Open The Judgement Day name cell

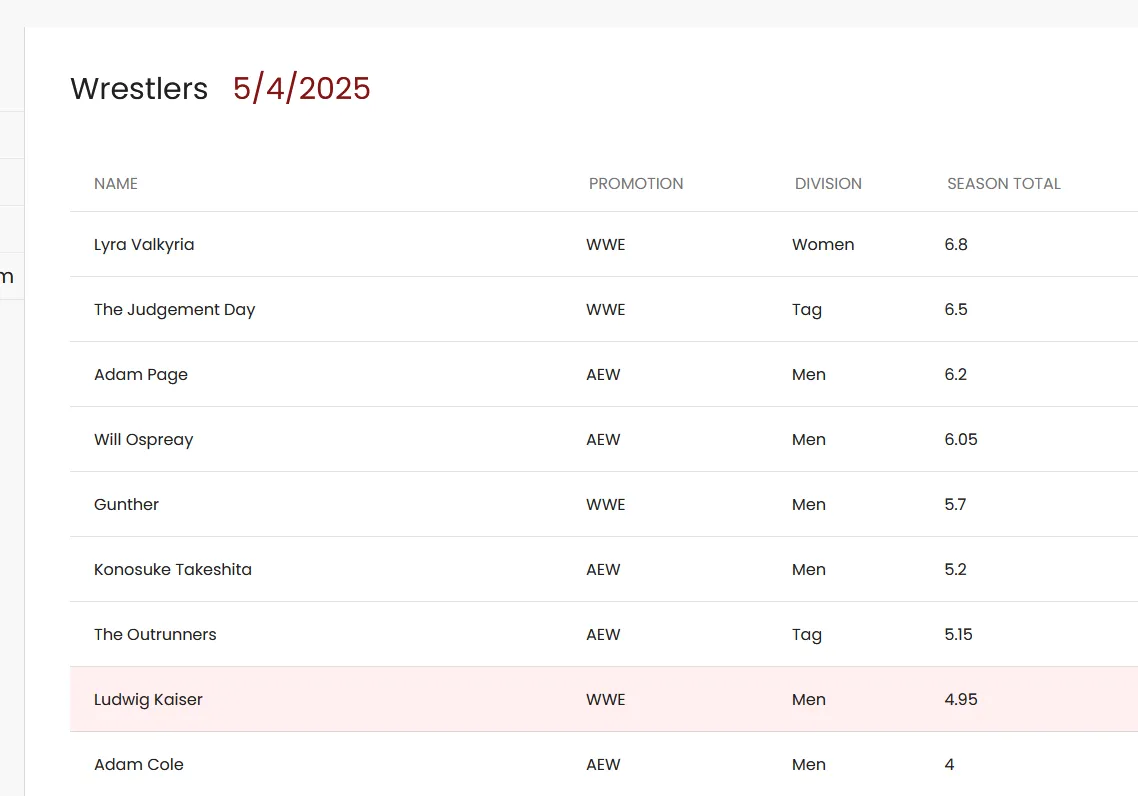(174, 310)
